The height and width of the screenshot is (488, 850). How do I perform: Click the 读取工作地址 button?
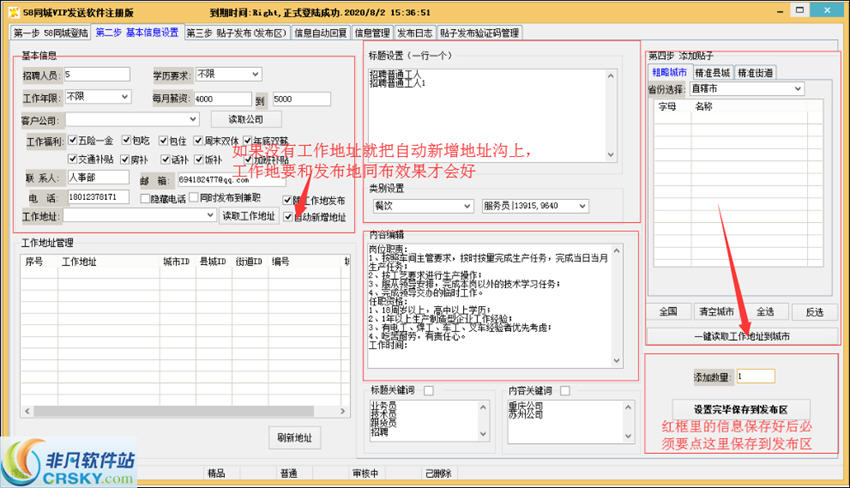(249, 216)
